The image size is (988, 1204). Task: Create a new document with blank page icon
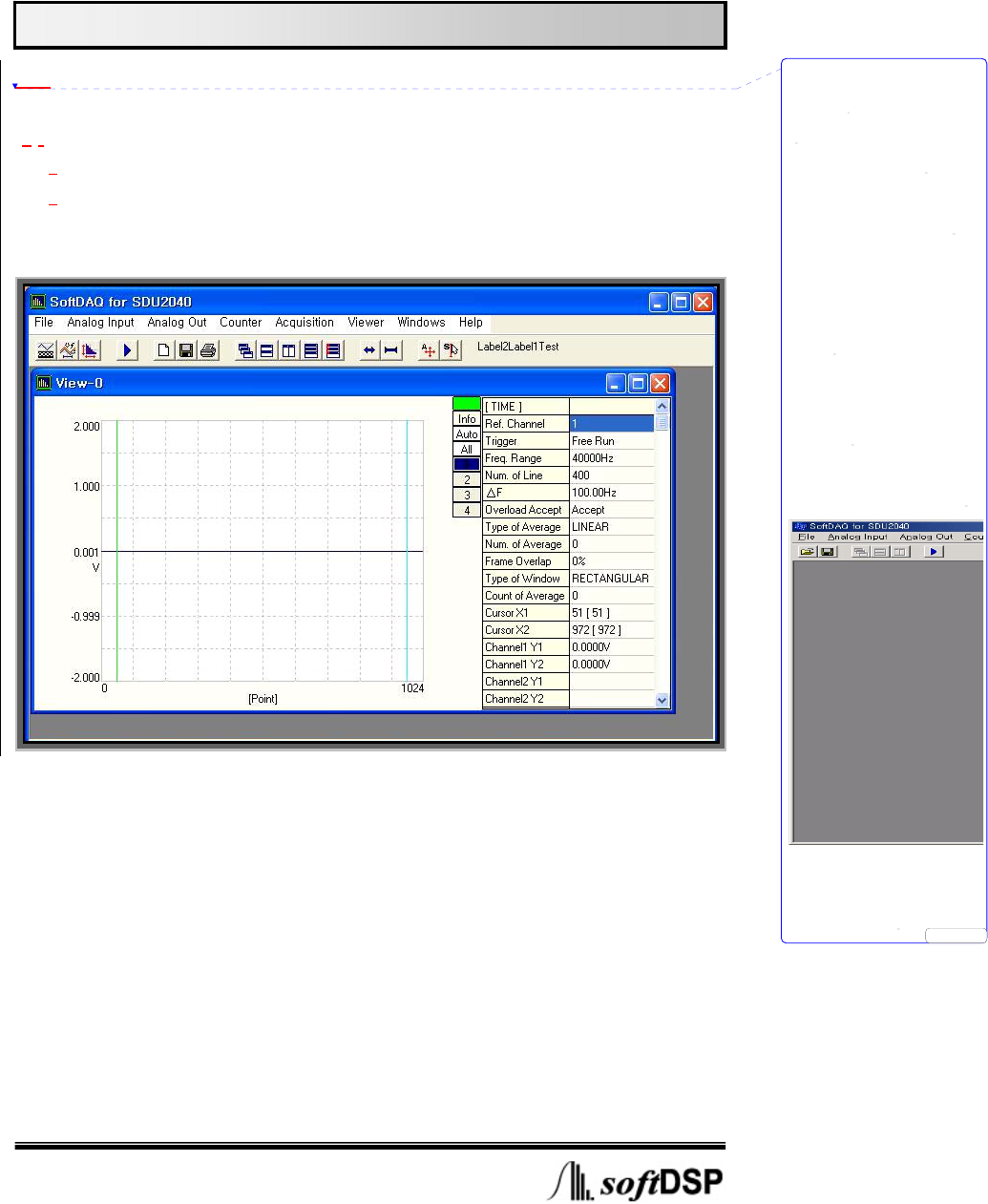[164, 350]
